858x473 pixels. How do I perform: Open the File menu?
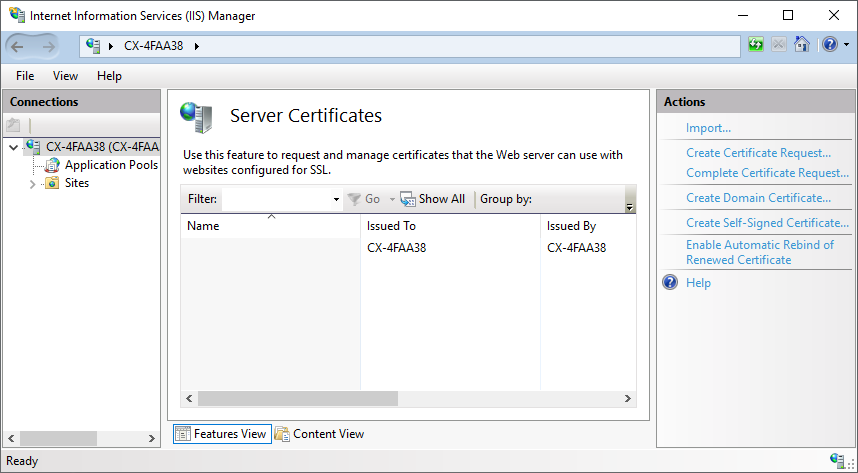click(x=25, y=76)
